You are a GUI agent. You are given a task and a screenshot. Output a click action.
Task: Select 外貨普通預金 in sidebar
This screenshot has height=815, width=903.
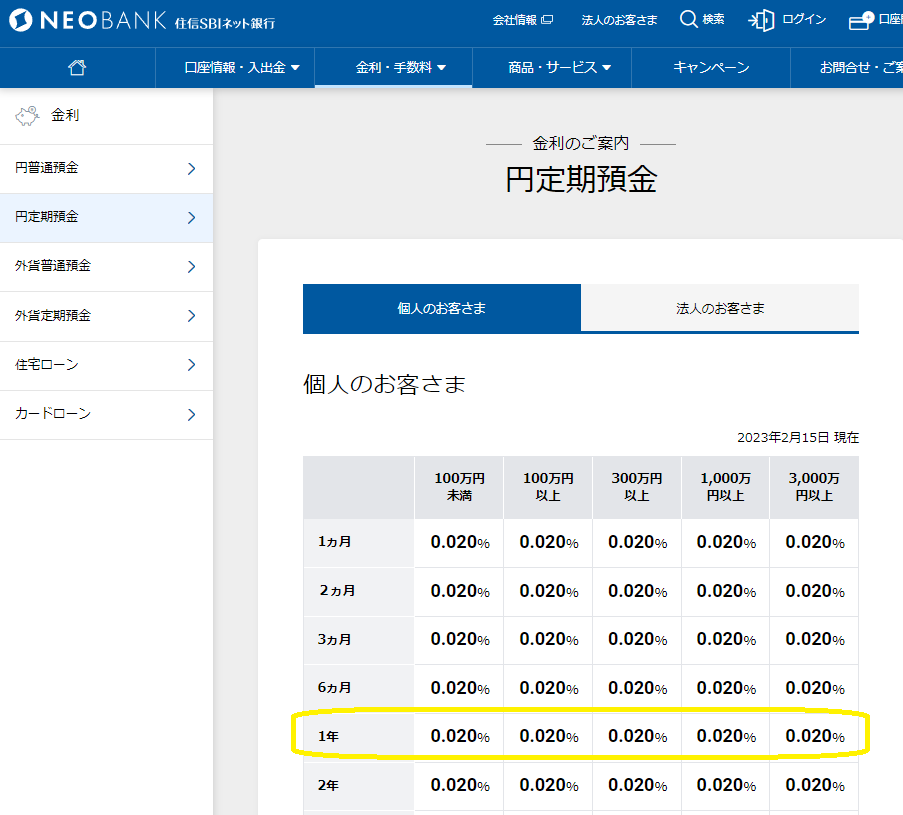click(x=107, y=266)
